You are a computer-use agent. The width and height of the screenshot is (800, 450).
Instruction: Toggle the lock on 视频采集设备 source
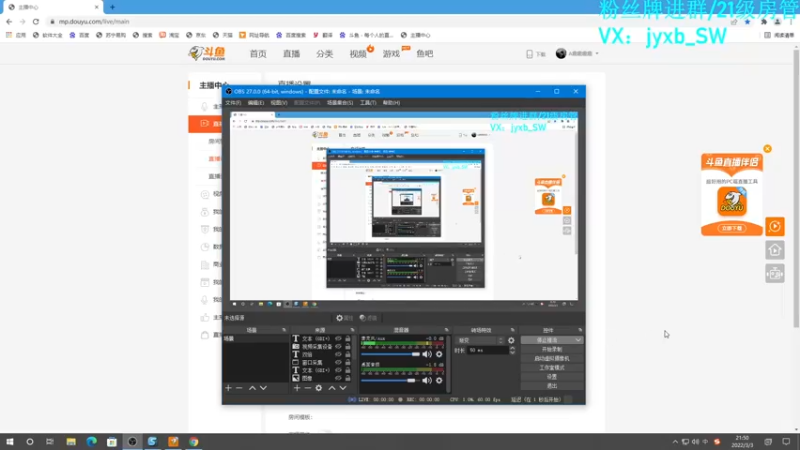[x=348, y=346]
